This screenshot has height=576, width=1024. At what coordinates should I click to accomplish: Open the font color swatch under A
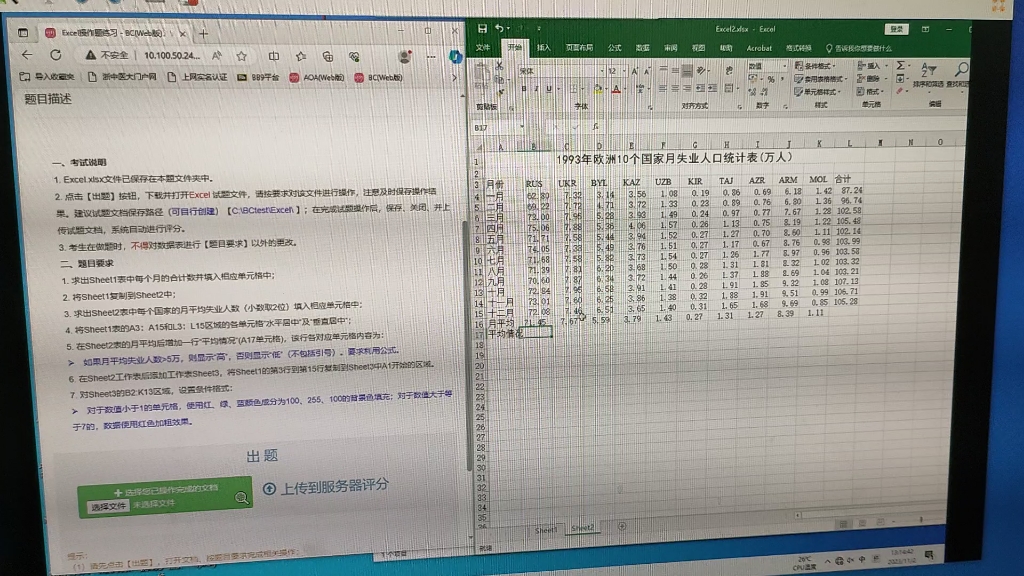(x=616, y=89)
